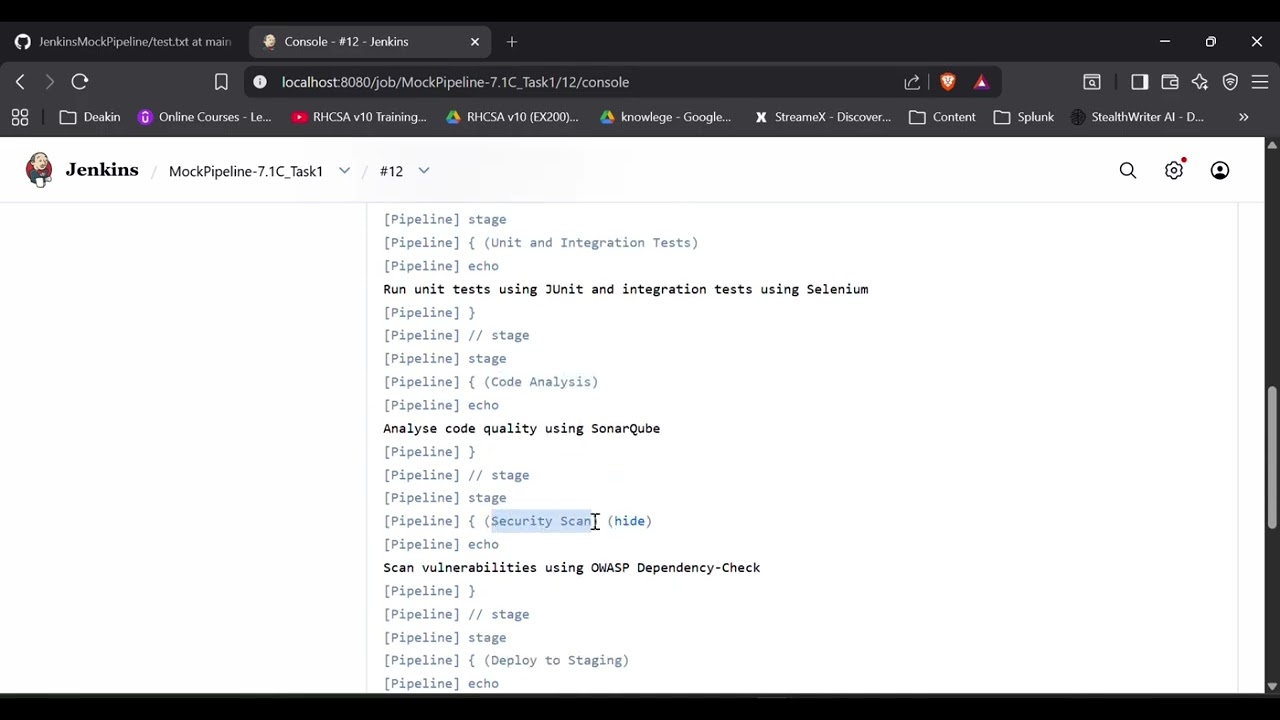The image size is (1280, 720).
Task: Reload the page with refresh icon
Action: [80, 82]
